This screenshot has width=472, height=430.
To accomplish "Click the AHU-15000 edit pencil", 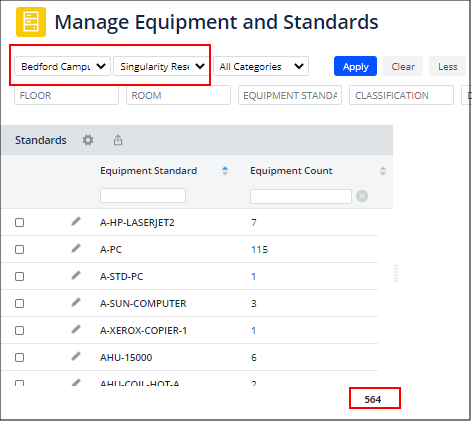I will click(x=76, y=356).
